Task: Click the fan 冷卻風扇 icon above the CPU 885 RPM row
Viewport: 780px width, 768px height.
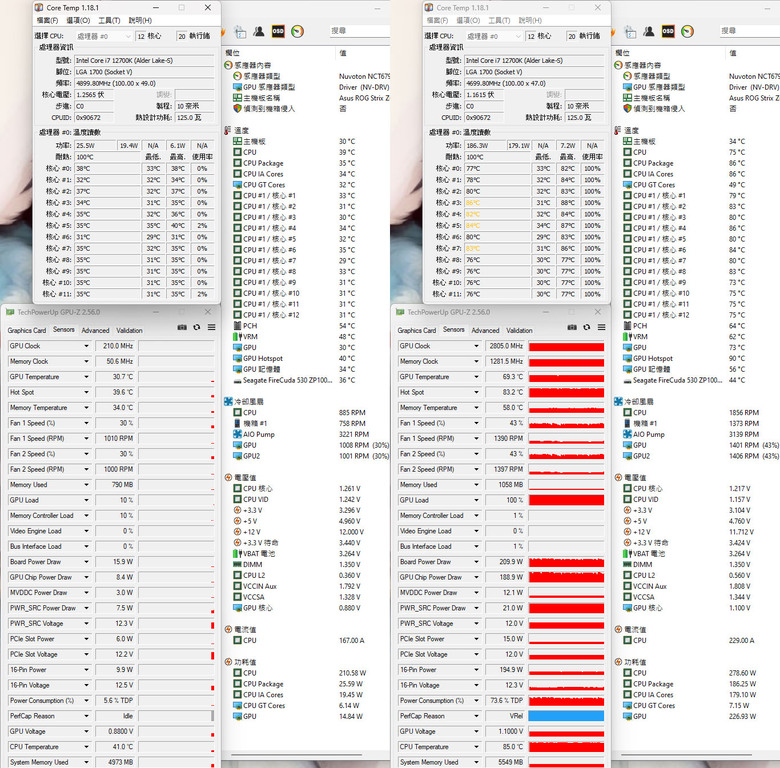Action: tap(228, 401)
